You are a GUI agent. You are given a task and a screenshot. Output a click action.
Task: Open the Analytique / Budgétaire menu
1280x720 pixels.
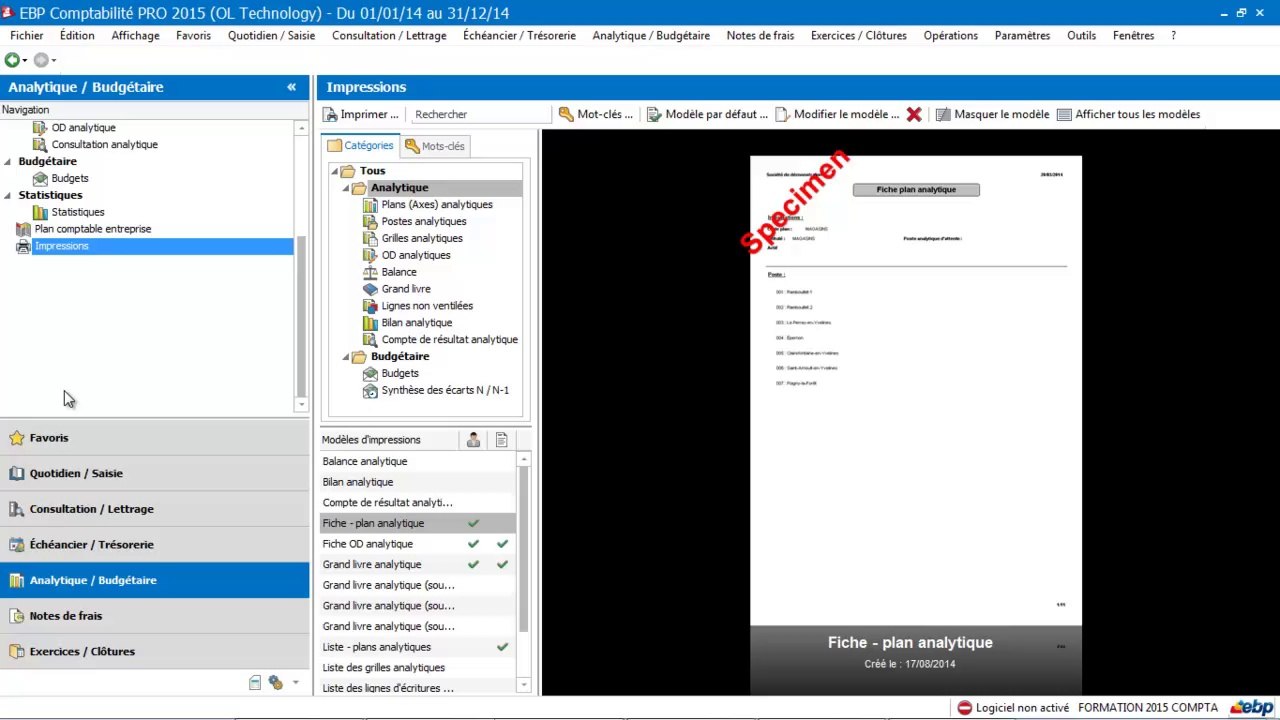pos(651,35)
